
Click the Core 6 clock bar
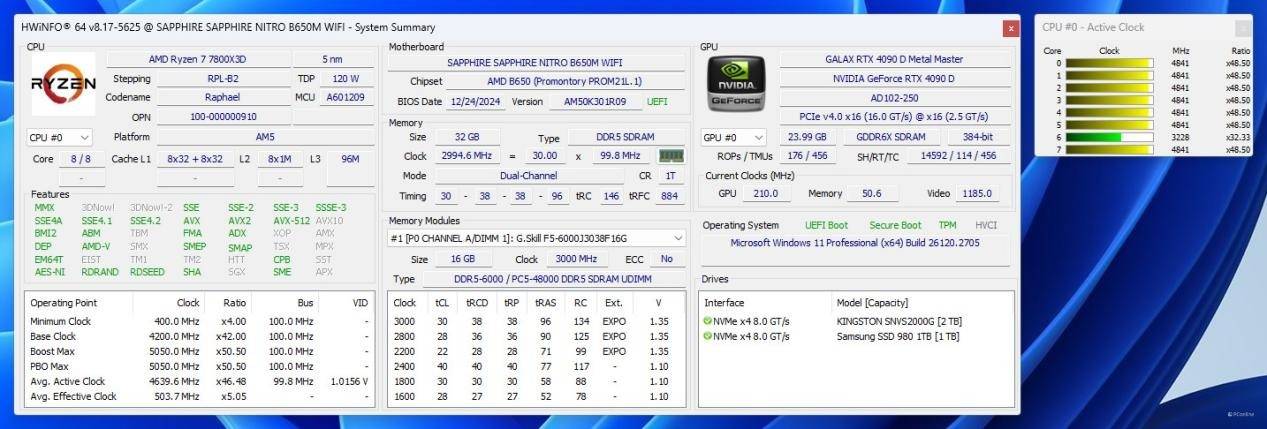tap(1108, 137)
